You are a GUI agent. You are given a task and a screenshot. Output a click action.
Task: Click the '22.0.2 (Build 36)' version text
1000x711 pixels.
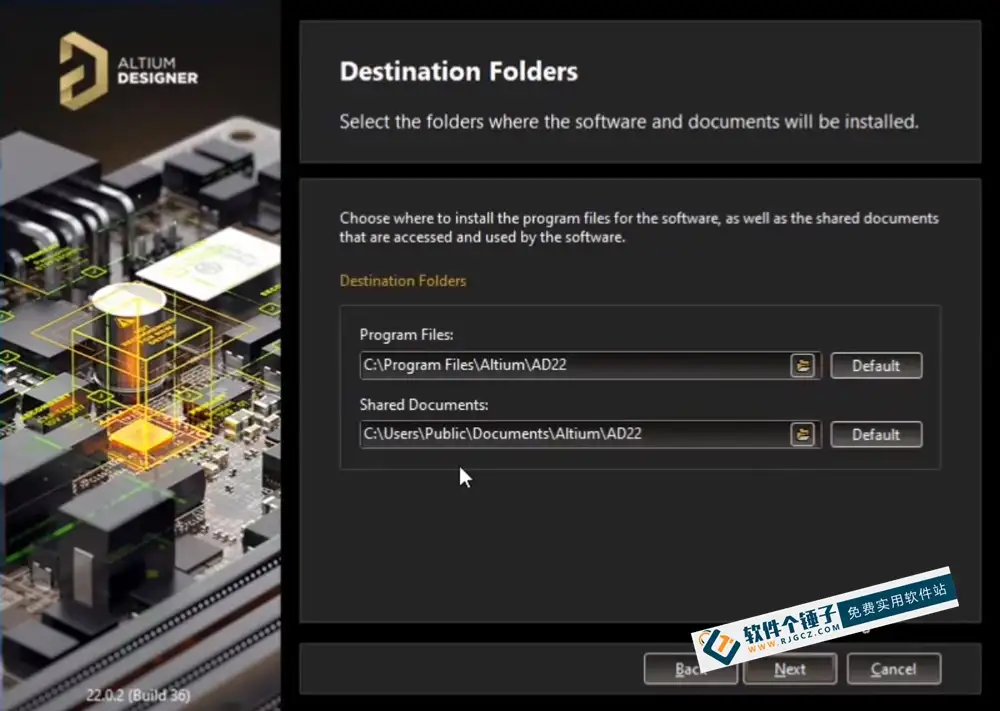pyautogui.click(x=138, y=695)
